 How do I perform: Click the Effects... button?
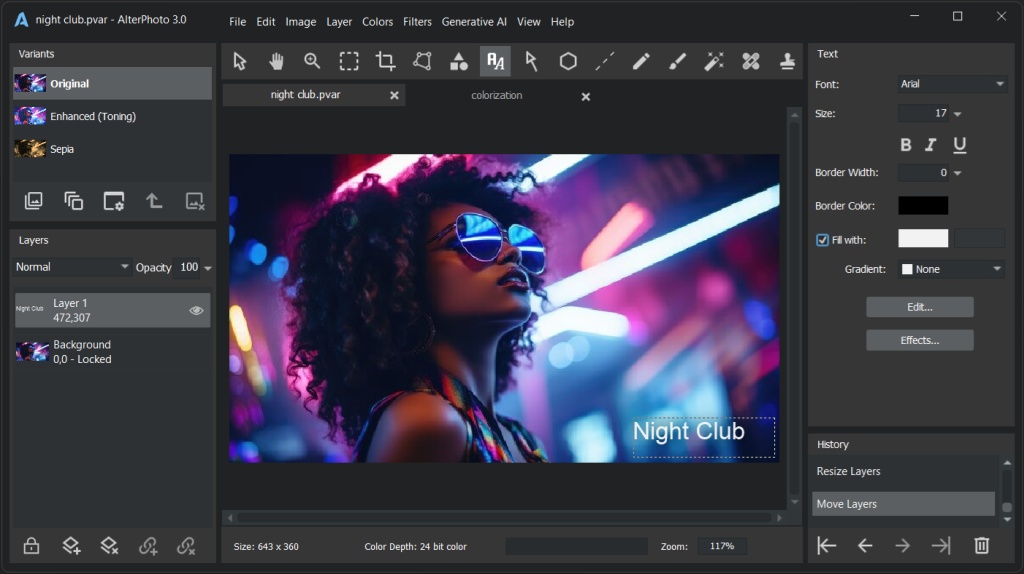pos(919,340)
